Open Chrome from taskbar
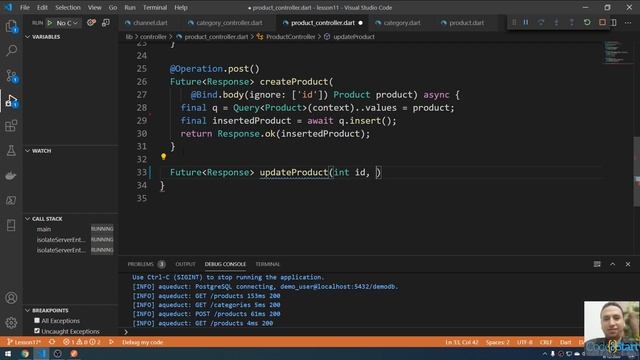This screenshot has width=640, height=360. (x=25, y=353)
